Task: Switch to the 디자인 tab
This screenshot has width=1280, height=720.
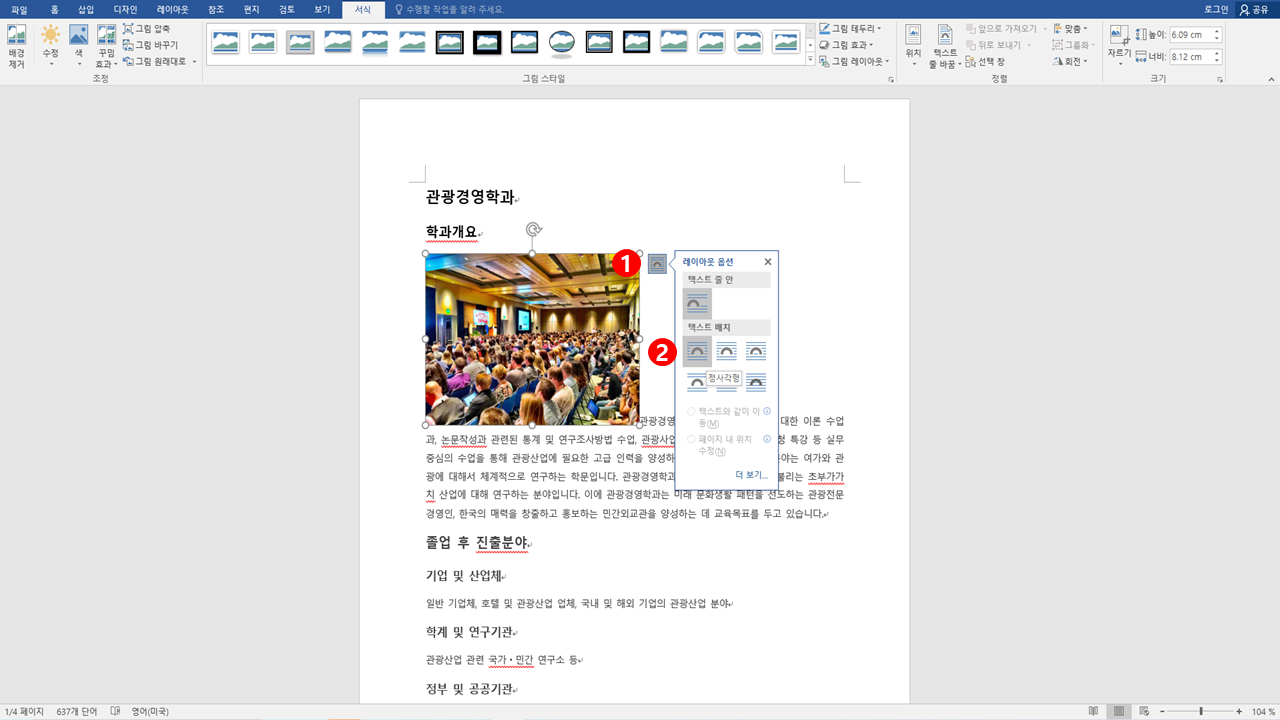Action: coord(125,9)
